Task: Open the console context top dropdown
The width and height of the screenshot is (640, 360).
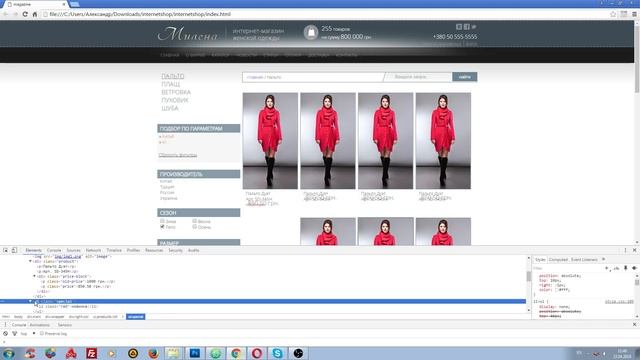Action: click(x=28, y=333)
